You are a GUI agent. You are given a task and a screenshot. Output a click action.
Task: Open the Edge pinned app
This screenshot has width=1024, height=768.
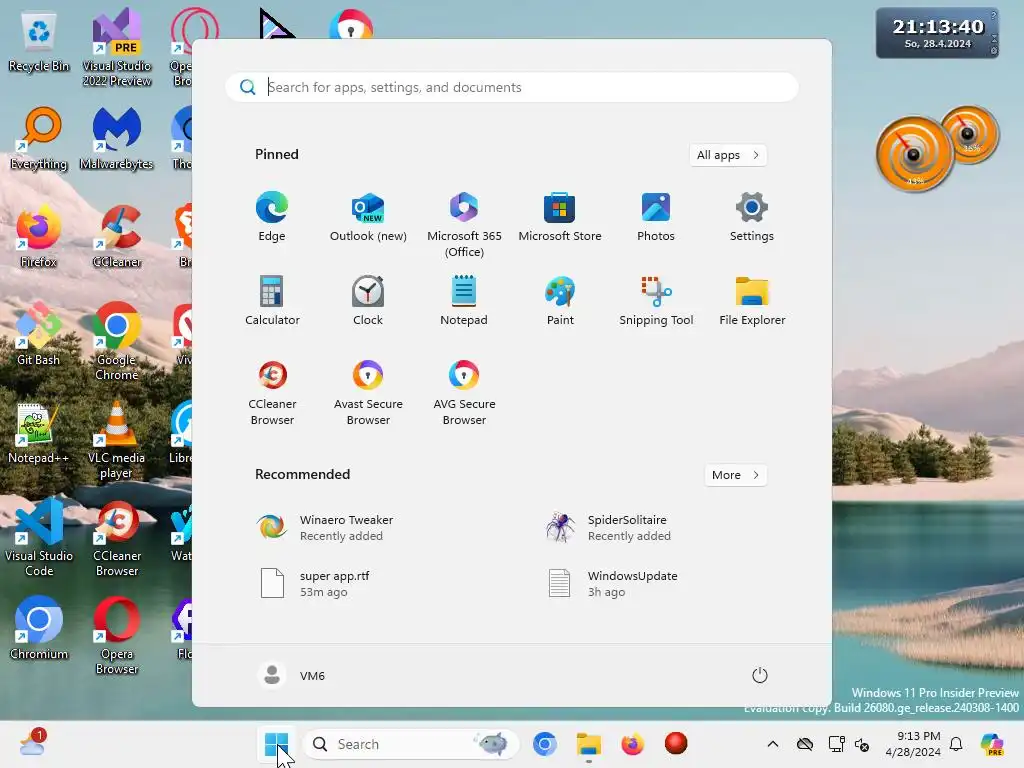272,217
